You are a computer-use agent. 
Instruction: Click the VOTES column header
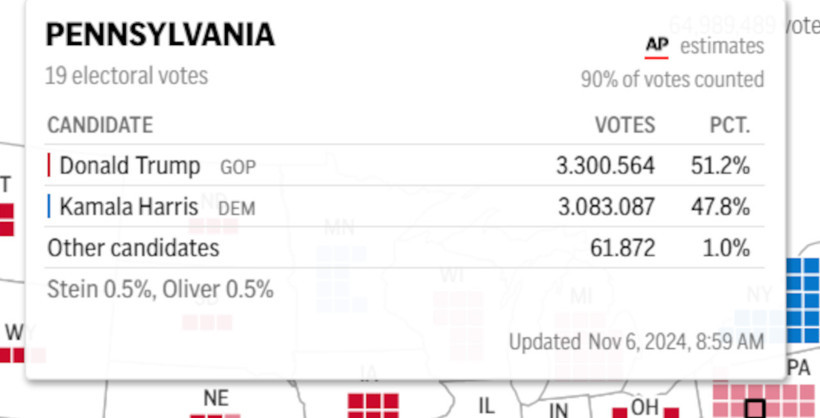625,125
